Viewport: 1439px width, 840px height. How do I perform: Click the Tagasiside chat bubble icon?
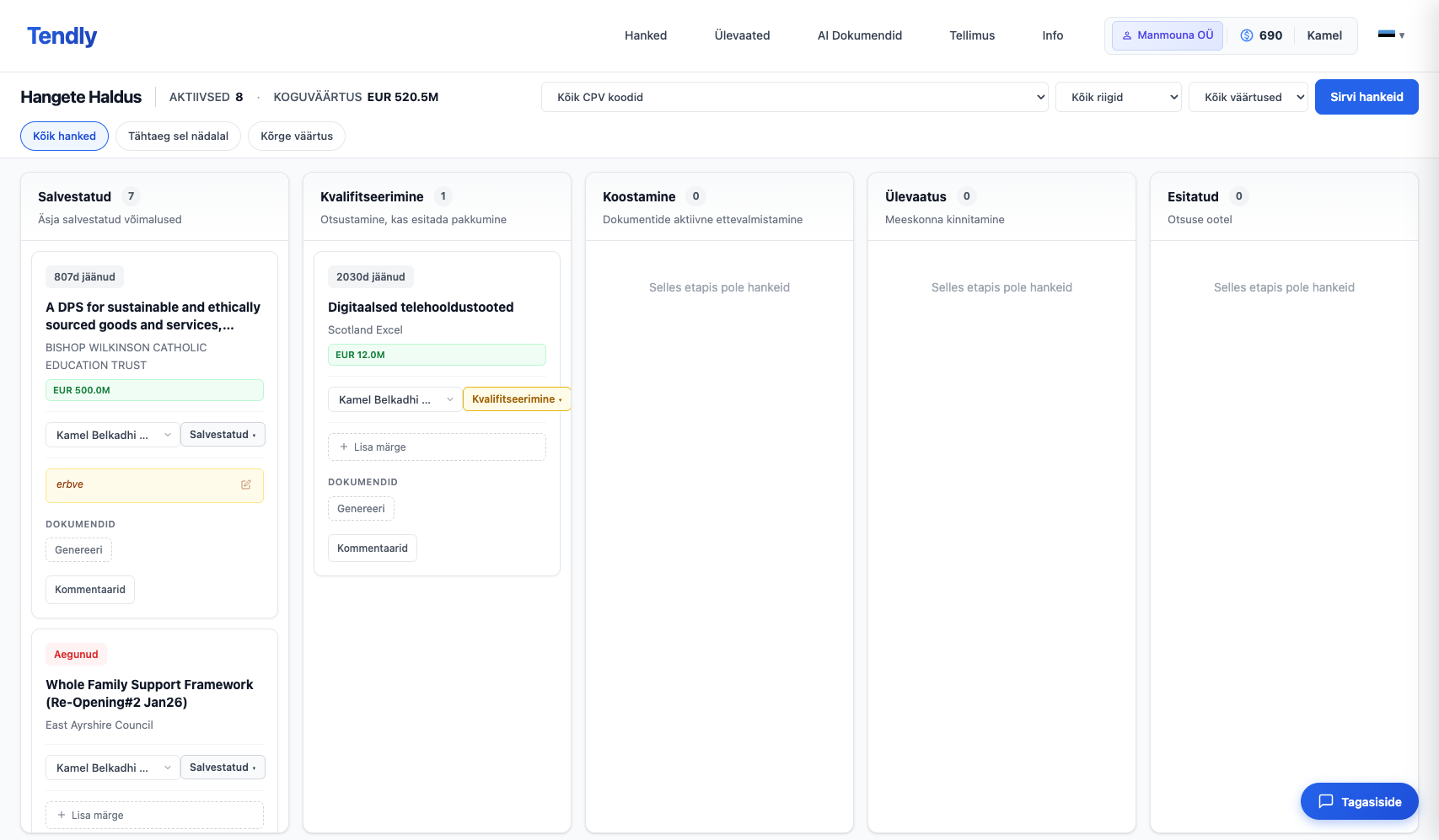[1325, 801]
